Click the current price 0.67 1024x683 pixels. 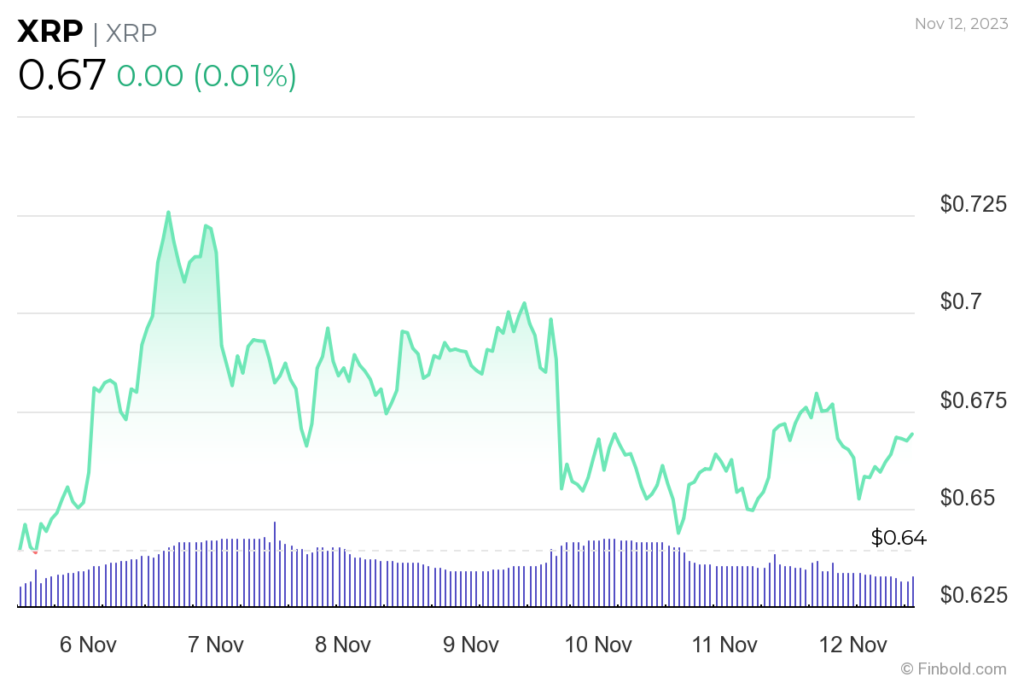(61, 75)
